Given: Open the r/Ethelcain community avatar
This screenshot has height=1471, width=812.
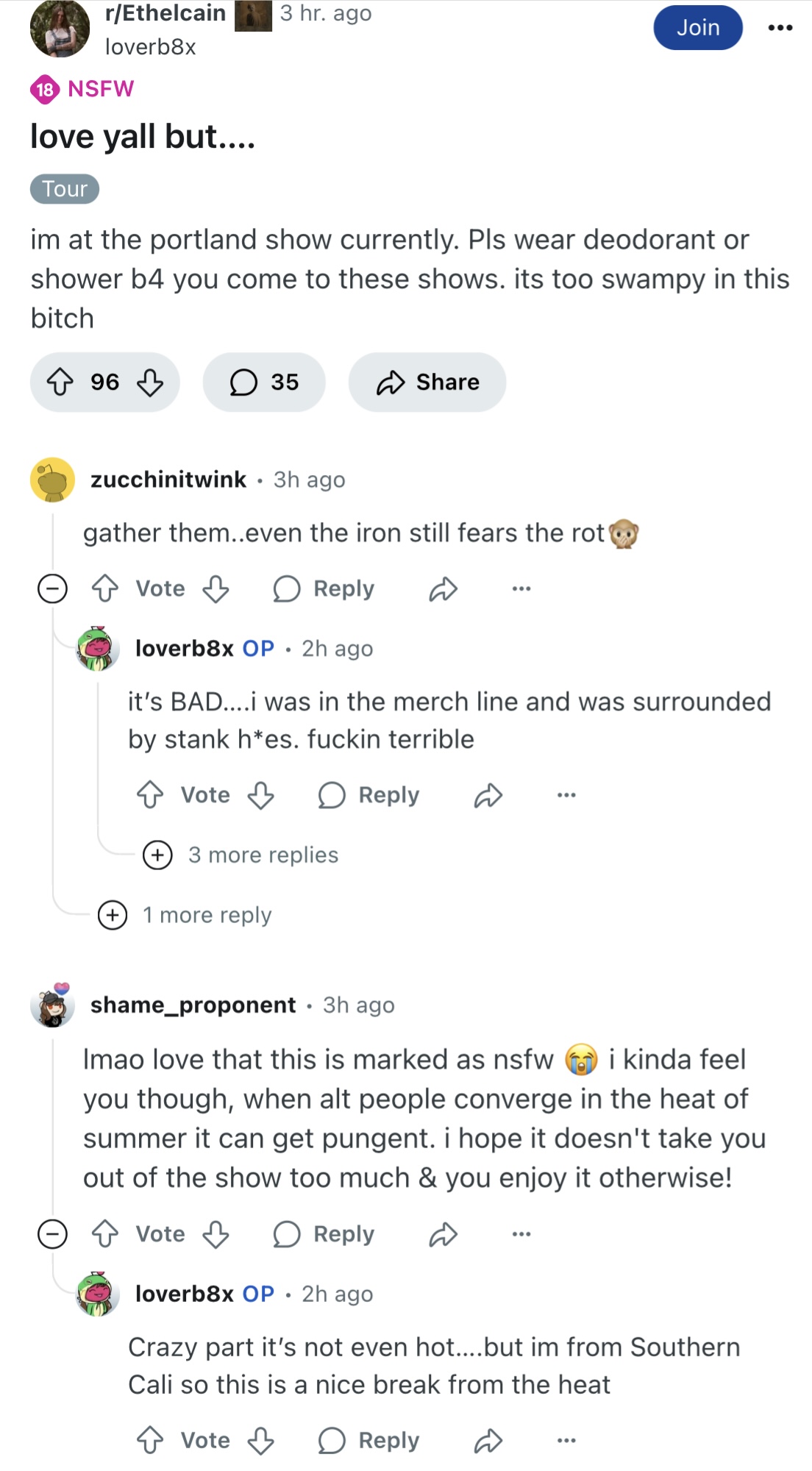Looking at the screenshot, I should (60, 28).
